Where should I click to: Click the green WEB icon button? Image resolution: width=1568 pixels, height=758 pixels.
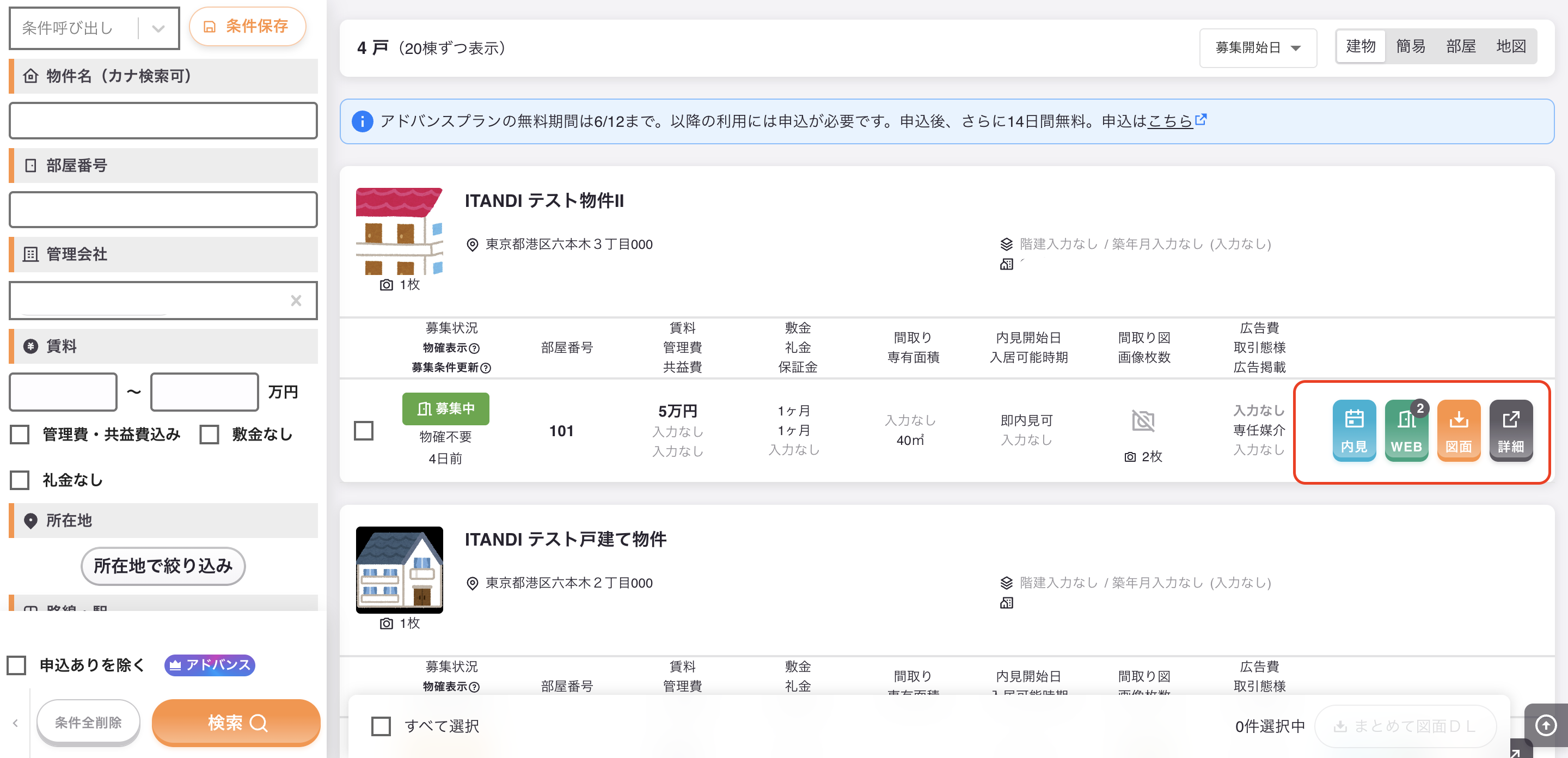1406,430
